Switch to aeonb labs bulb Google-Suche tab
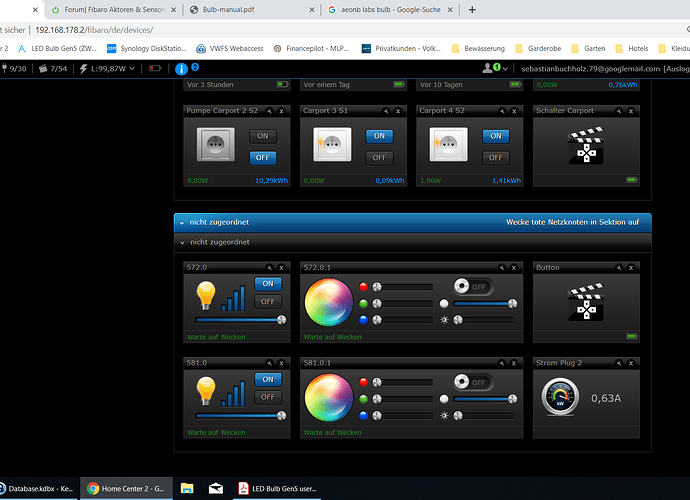 390,10
